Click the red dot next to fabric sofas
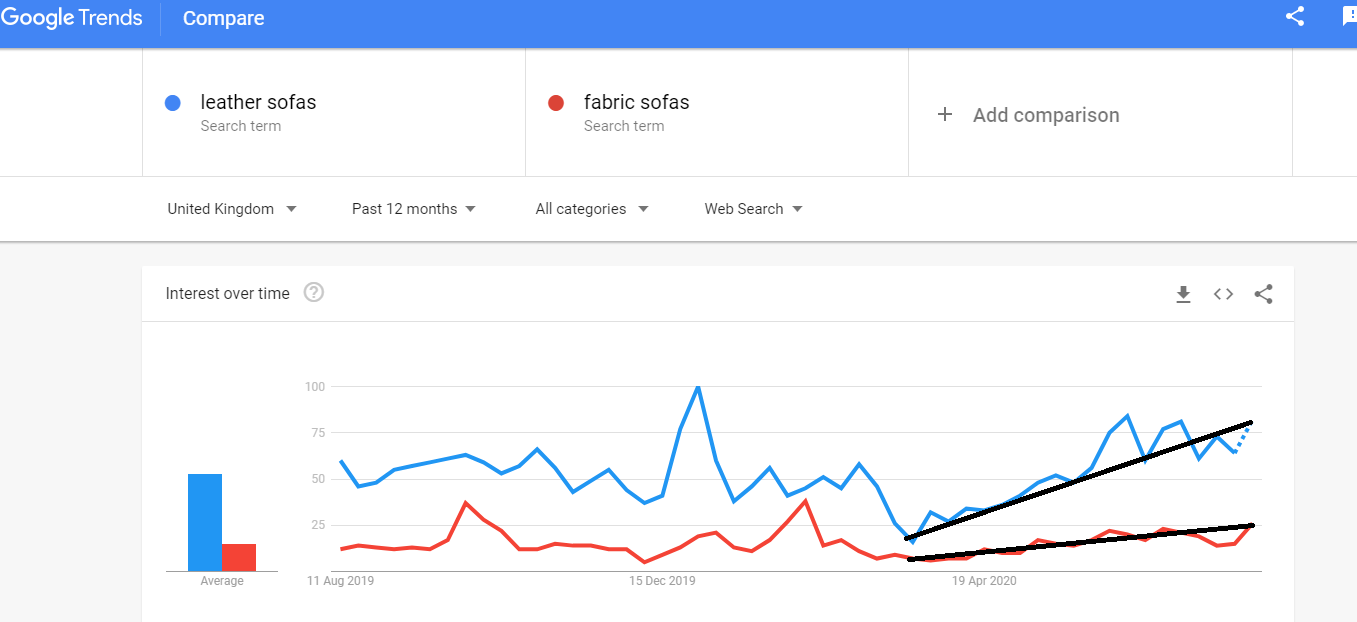 pos(556,103)
